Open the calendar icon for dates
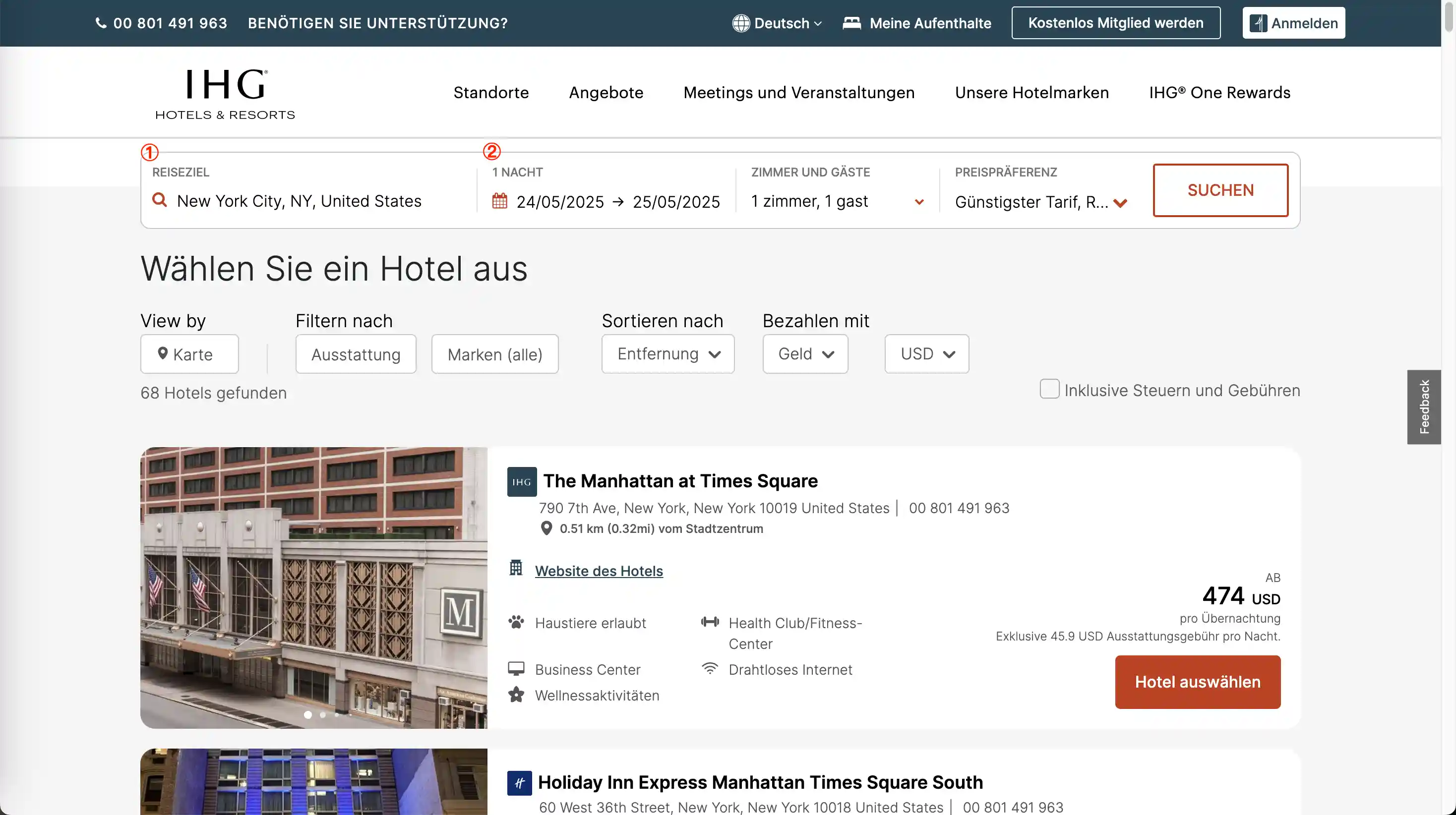The height and width of the screenshot is (815, 1456). tap(500, 201)
